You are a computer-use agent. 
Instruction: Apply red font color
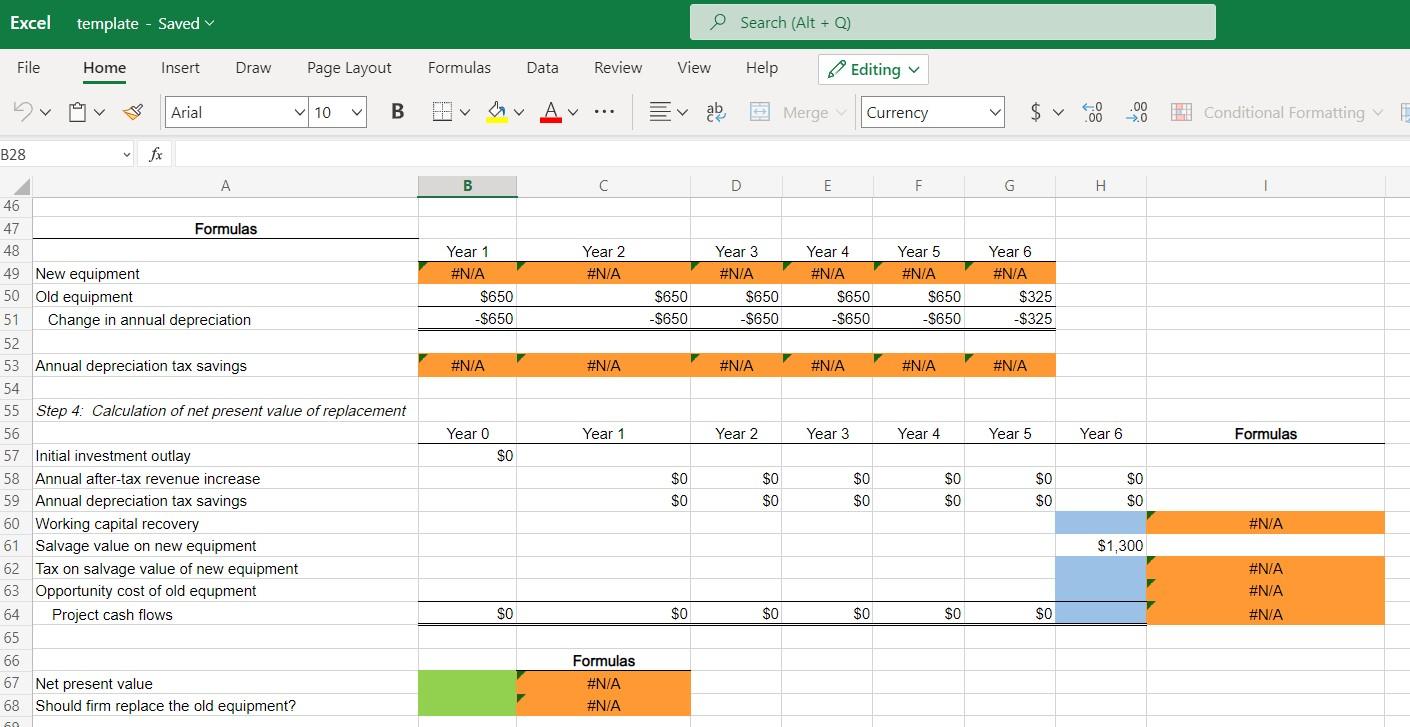(x=550, y=112)
